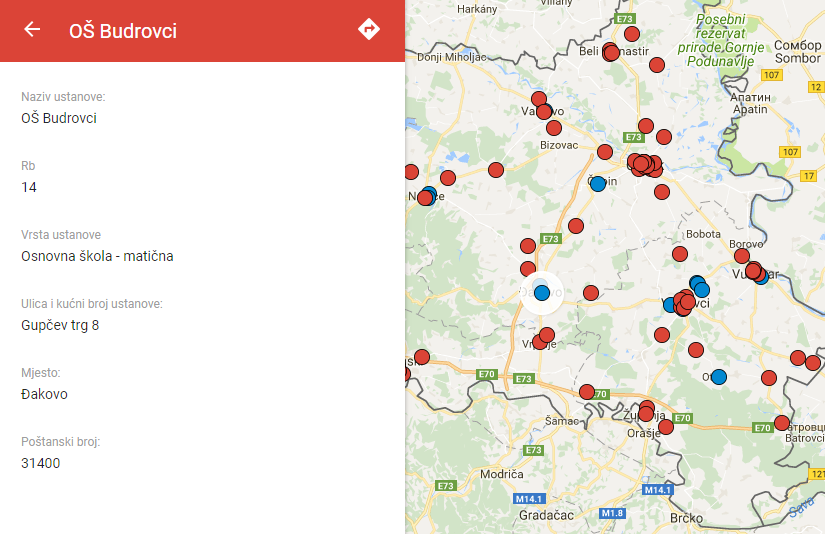
Task: Click the red marker at Borovo
Action: coord(742,256)
